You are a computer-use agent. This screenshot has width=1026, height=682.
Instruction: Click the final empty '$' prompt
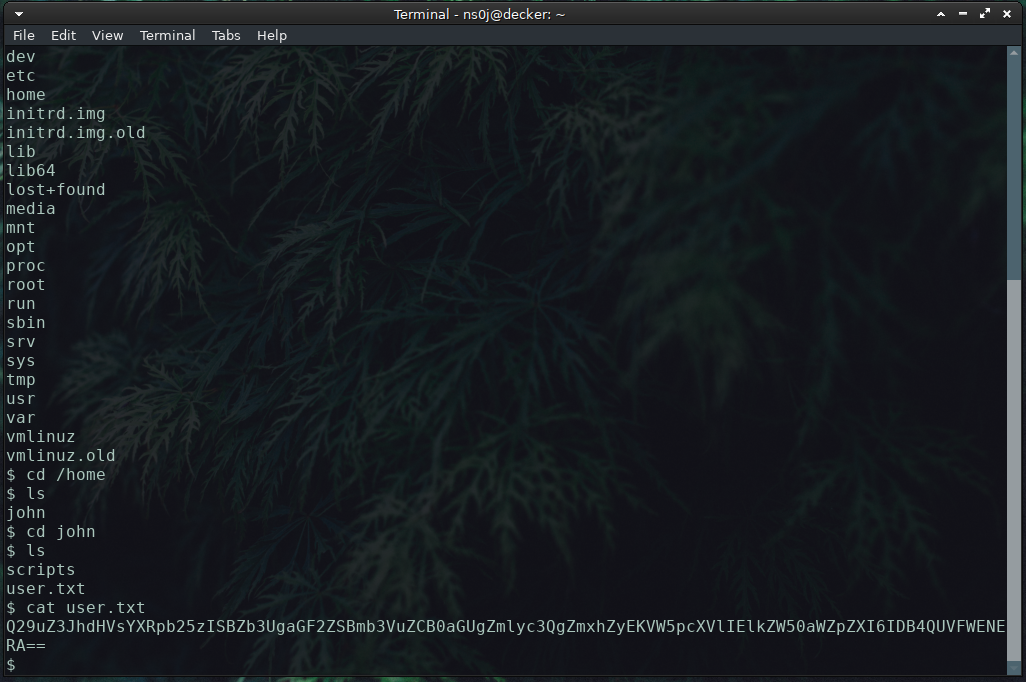tap(10, 665)
